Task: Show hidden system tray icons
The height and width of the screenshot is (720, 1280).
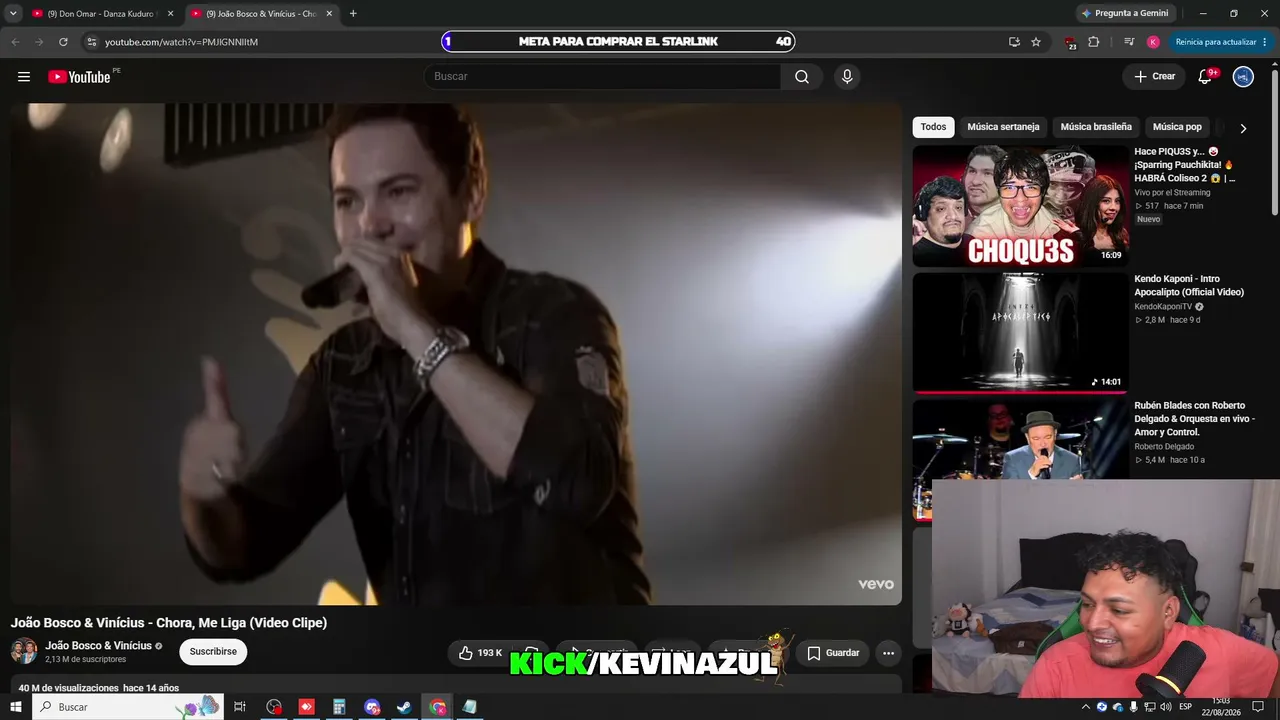Action: pos(1086,707)
